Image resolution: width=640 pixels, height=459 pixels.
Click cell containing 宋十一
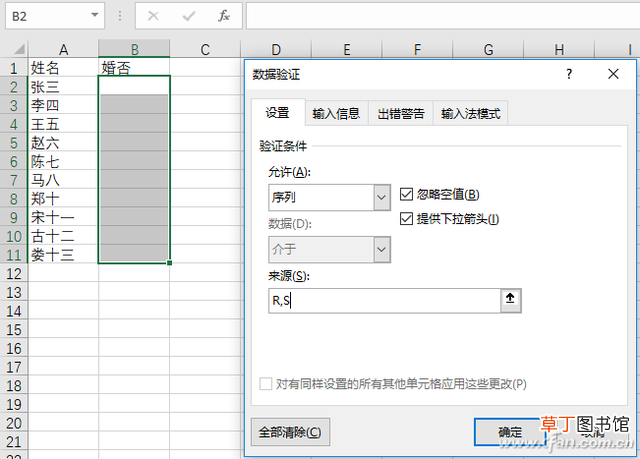click(63, 217)
